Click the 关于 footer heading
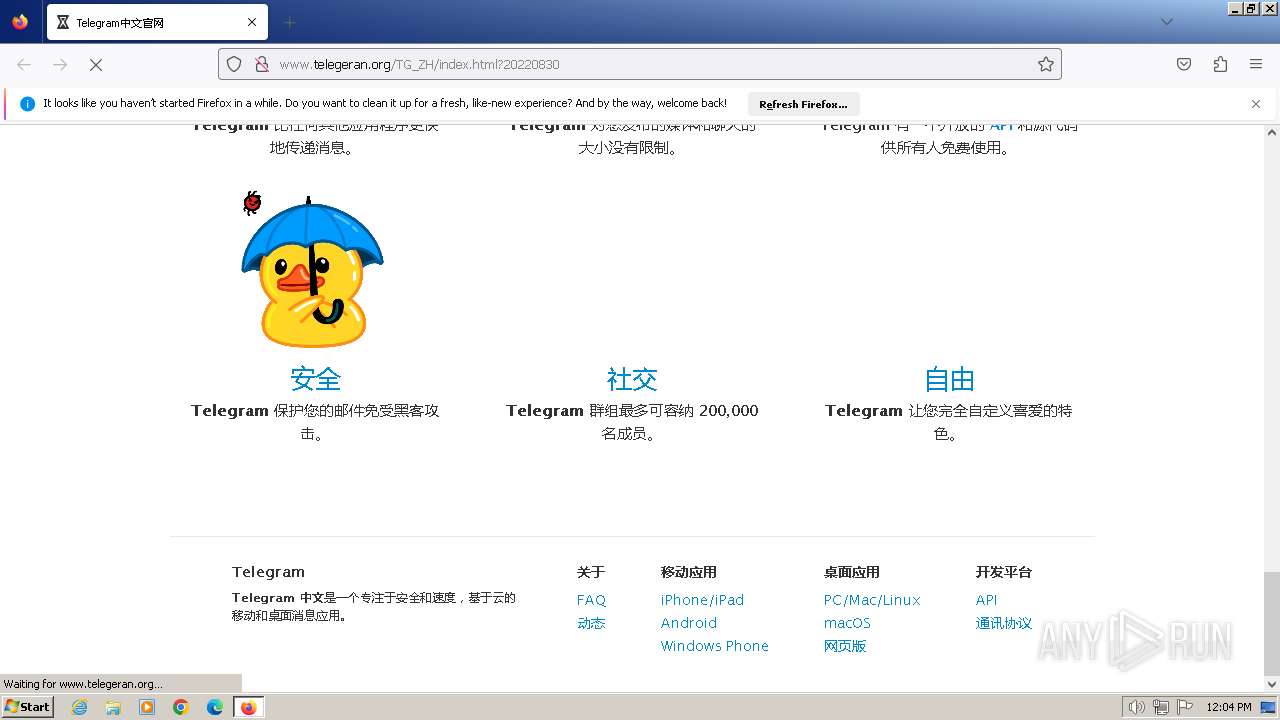1280x720 pixels. click(591, 572)
